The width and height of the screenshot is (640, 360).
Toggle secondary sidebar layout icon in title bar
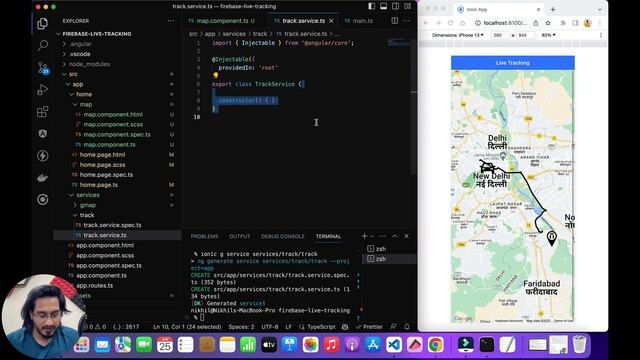tap(396, 6)
